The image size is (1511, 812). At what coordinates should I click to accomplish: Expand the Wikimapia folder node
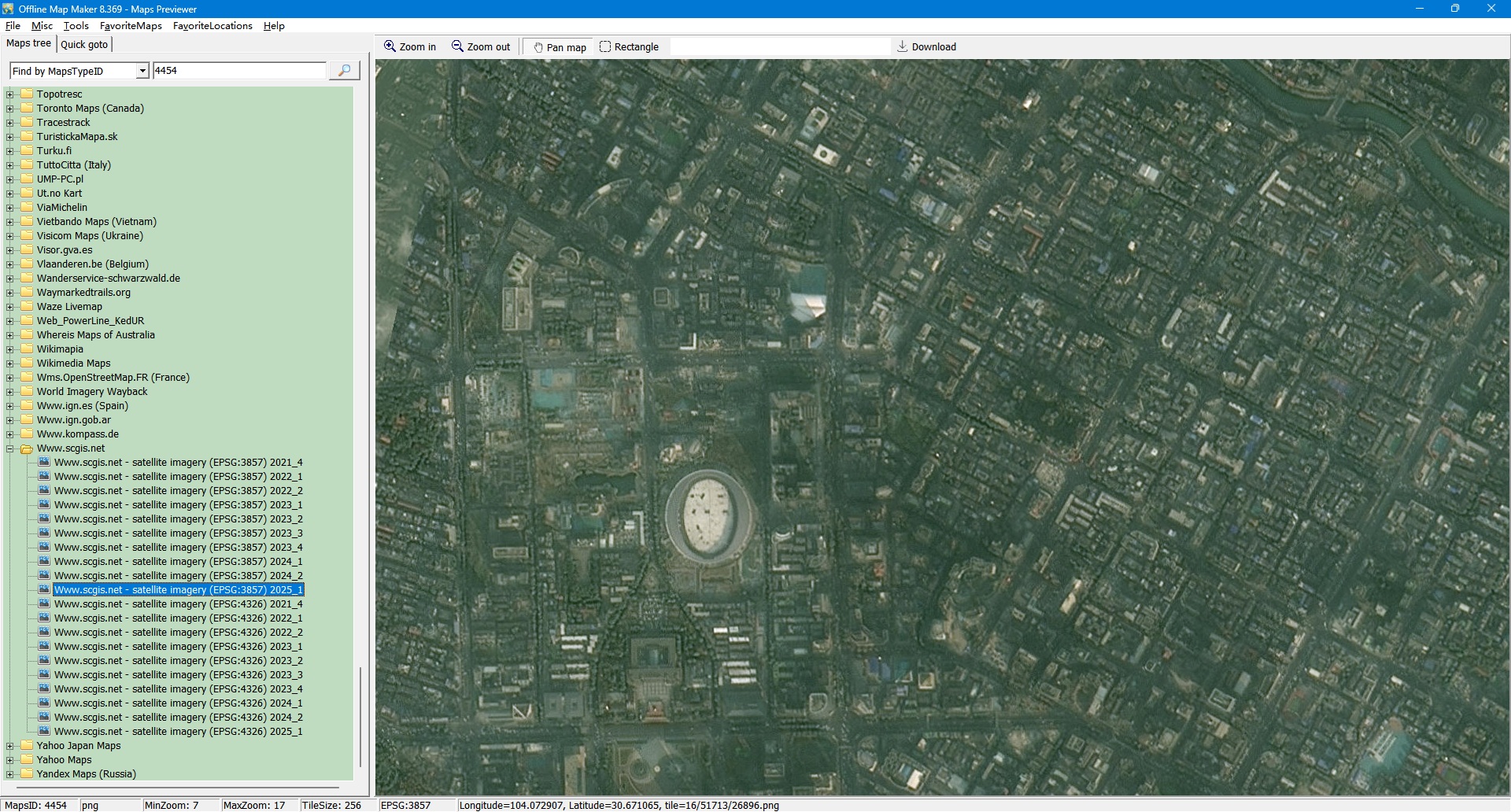[x=10, y=349]
